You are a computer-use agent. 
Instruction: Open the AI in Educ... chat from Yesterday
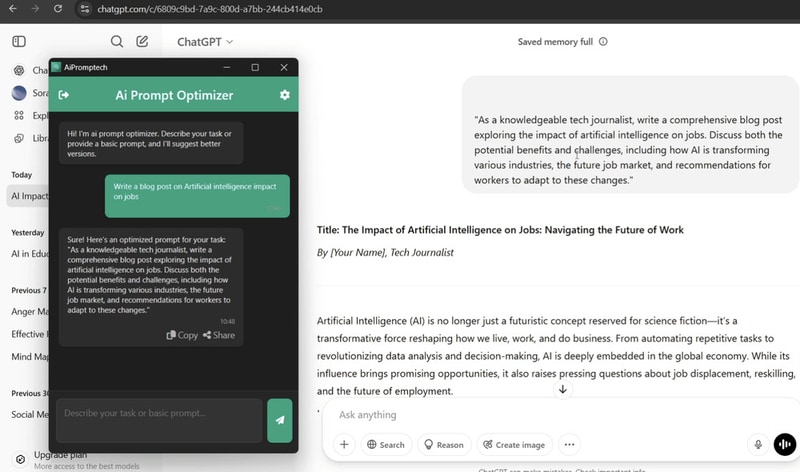pyautogui.click(x=28, y=253)
